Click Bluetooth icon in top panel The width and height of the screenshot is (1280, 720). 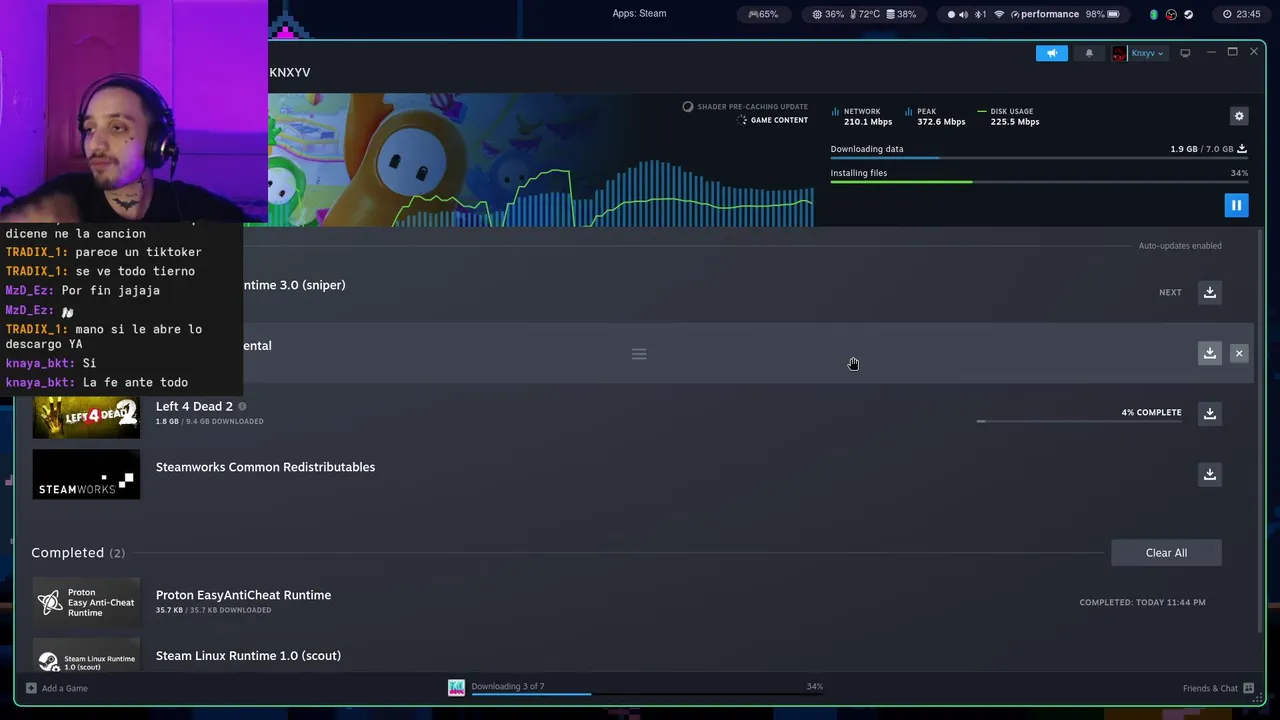pyautogui.click(x=981, y=14)
